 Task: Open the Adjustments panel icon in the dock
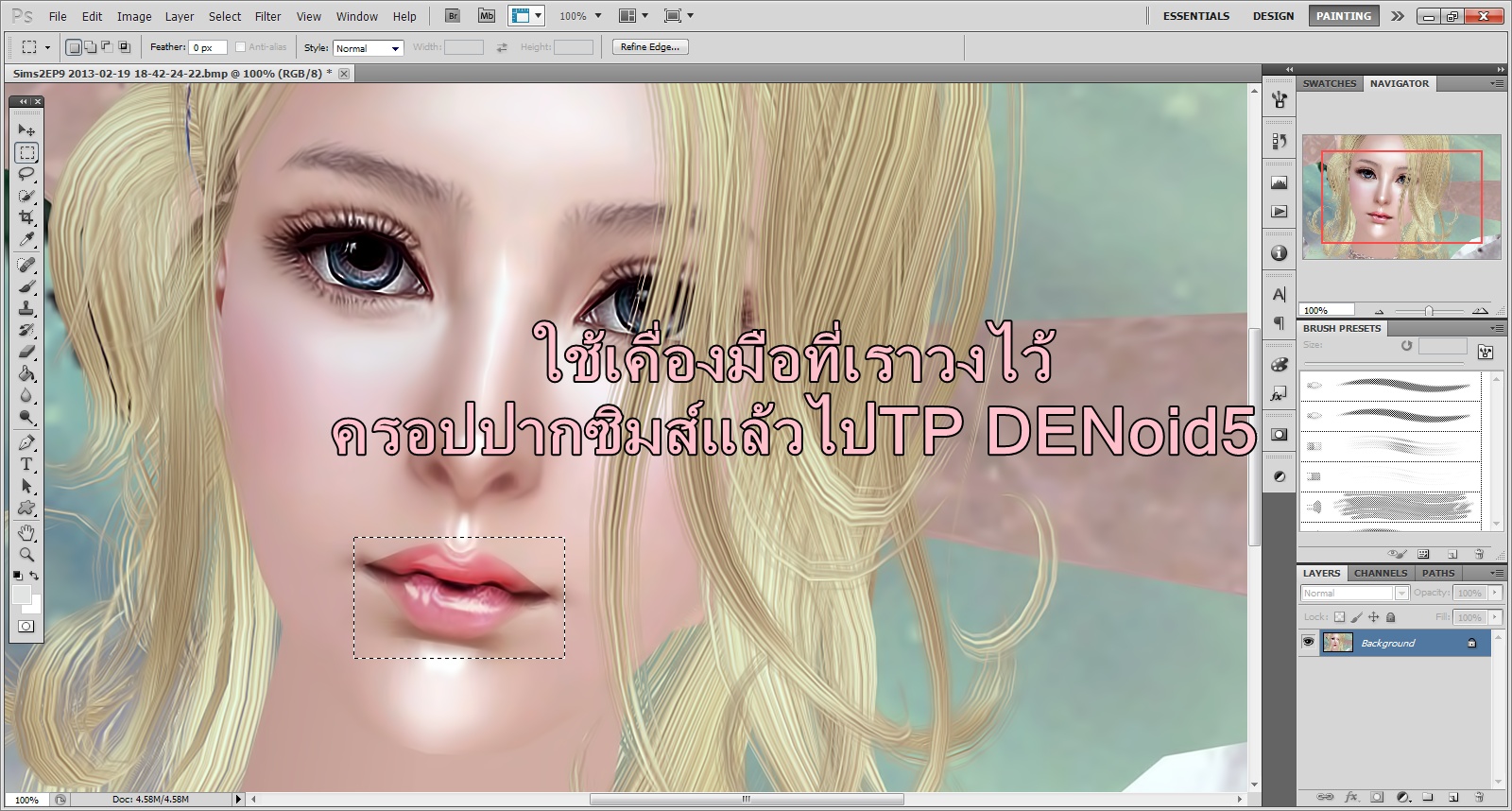coord(1279,476)
